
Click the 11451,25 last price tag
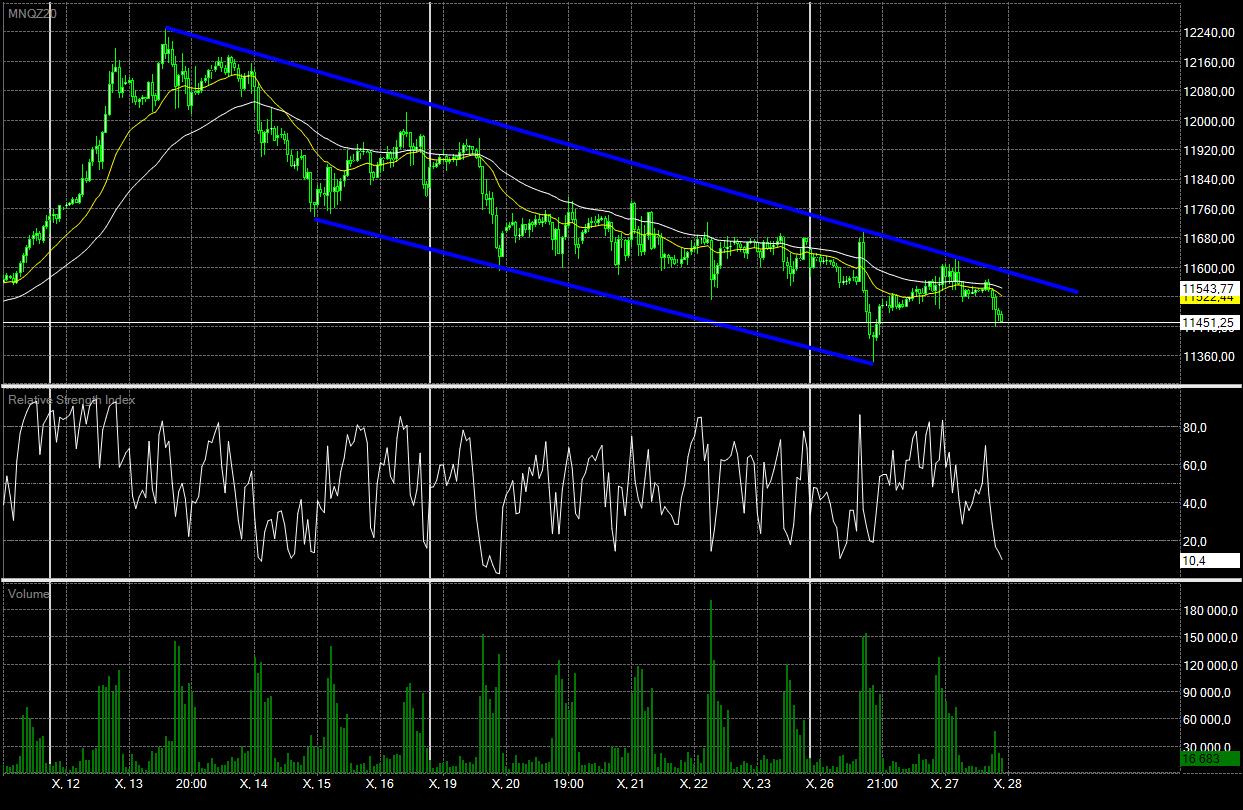point(1210,322)
